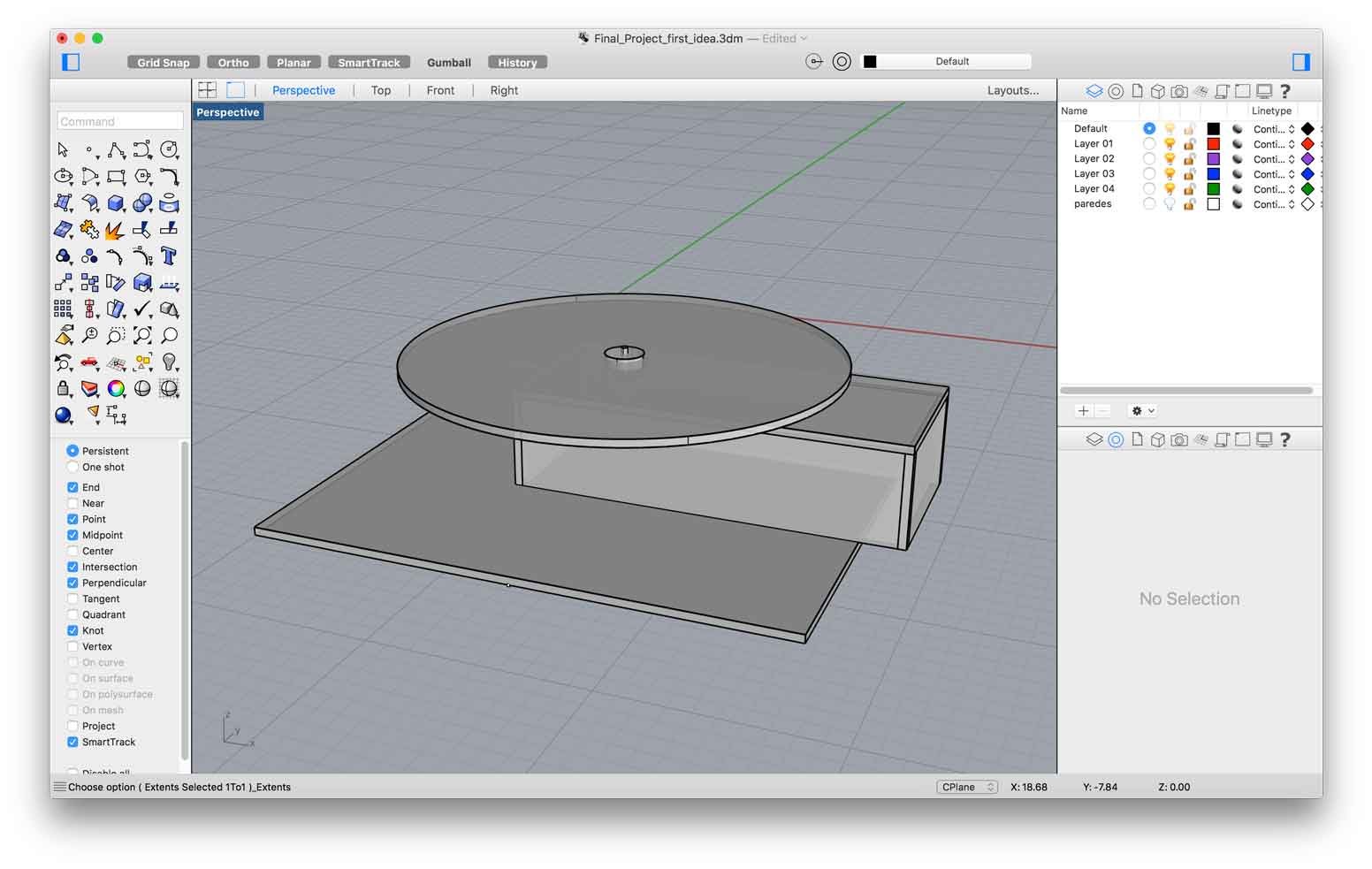
Task: Click the Boolean union spheres tool
Action: click(142, 202)
